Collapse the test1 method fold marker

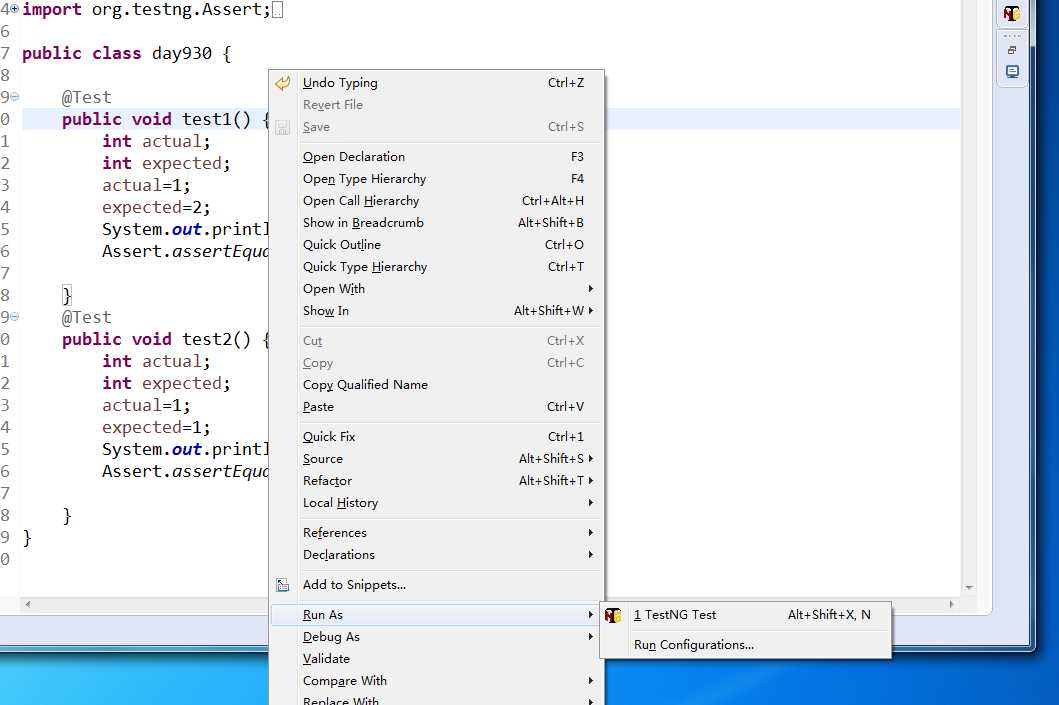pyautogui.click(x=15, y=97)
